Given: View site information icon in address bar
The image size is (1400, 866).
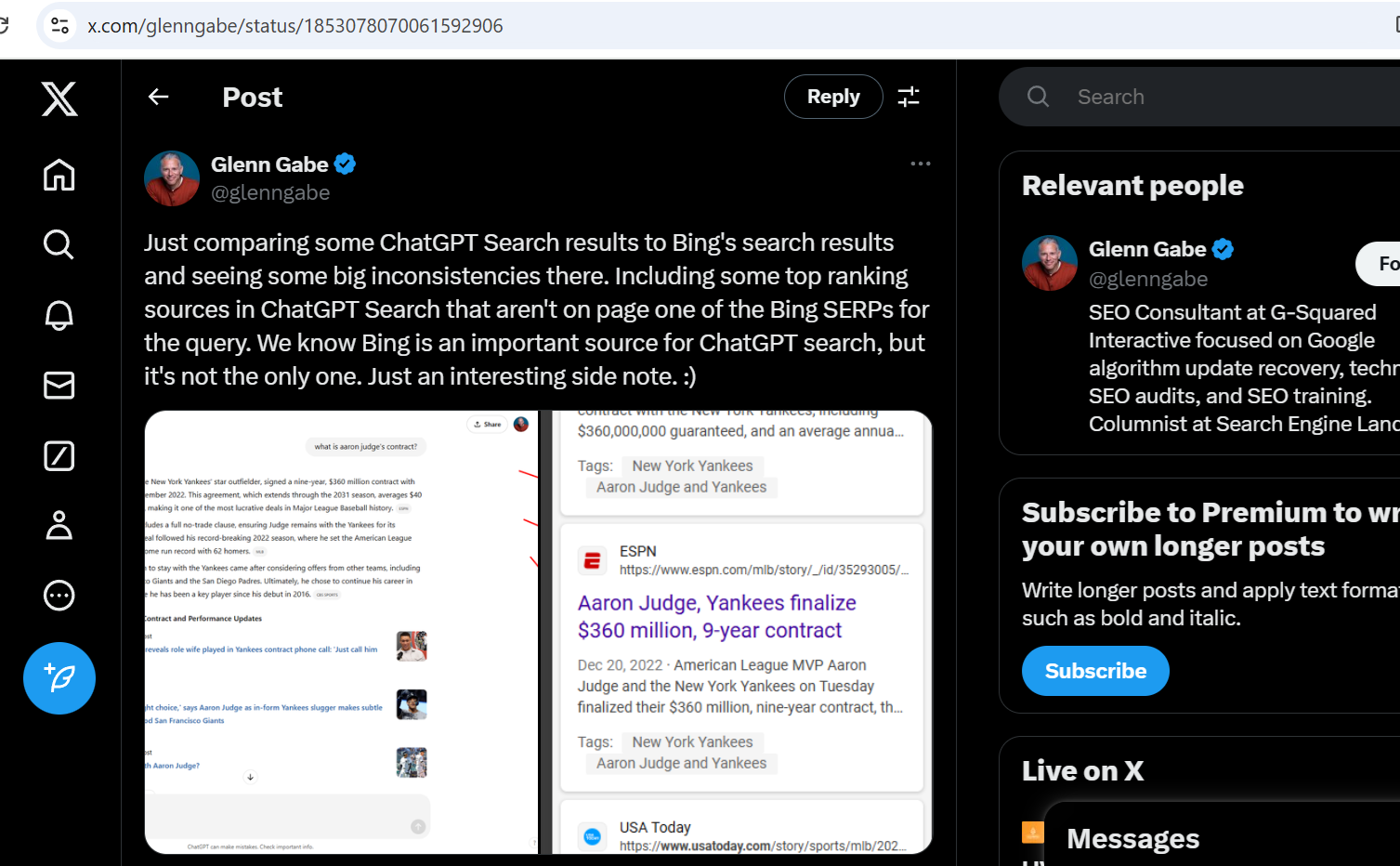Looking at the screenshot, I should (60, 25).
